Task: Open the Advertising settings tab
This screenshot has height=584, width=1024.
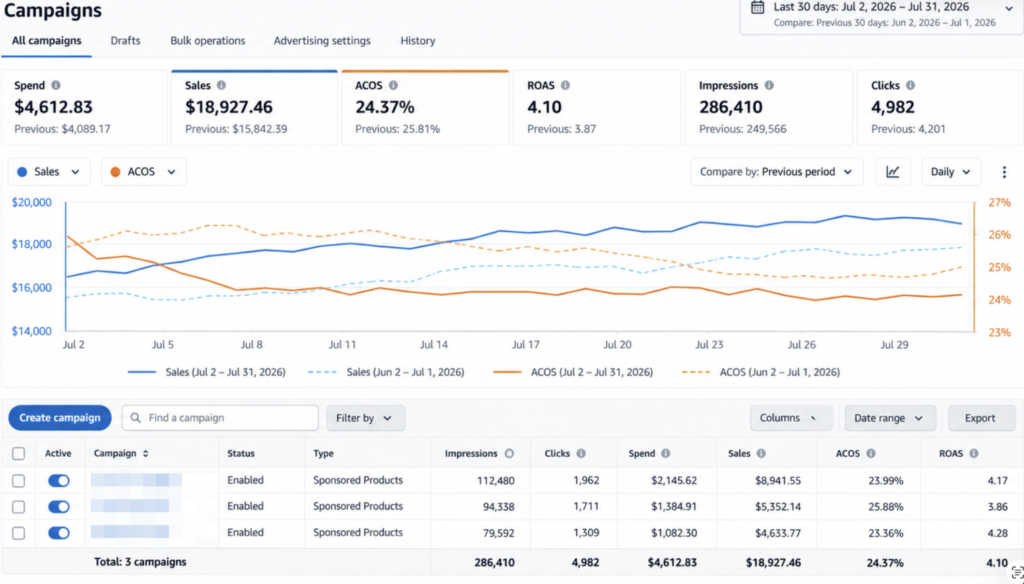Action: tap(322, 41)
